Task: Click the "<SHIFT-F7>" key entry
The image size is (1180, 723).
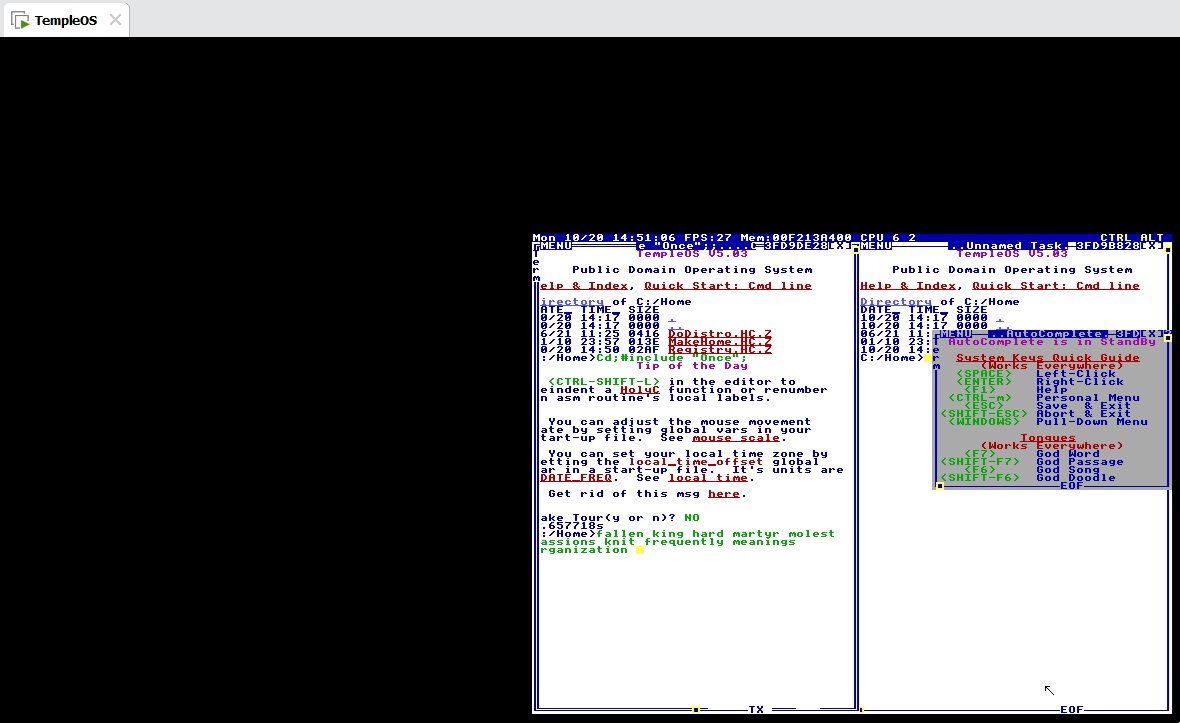Action: 980,461
